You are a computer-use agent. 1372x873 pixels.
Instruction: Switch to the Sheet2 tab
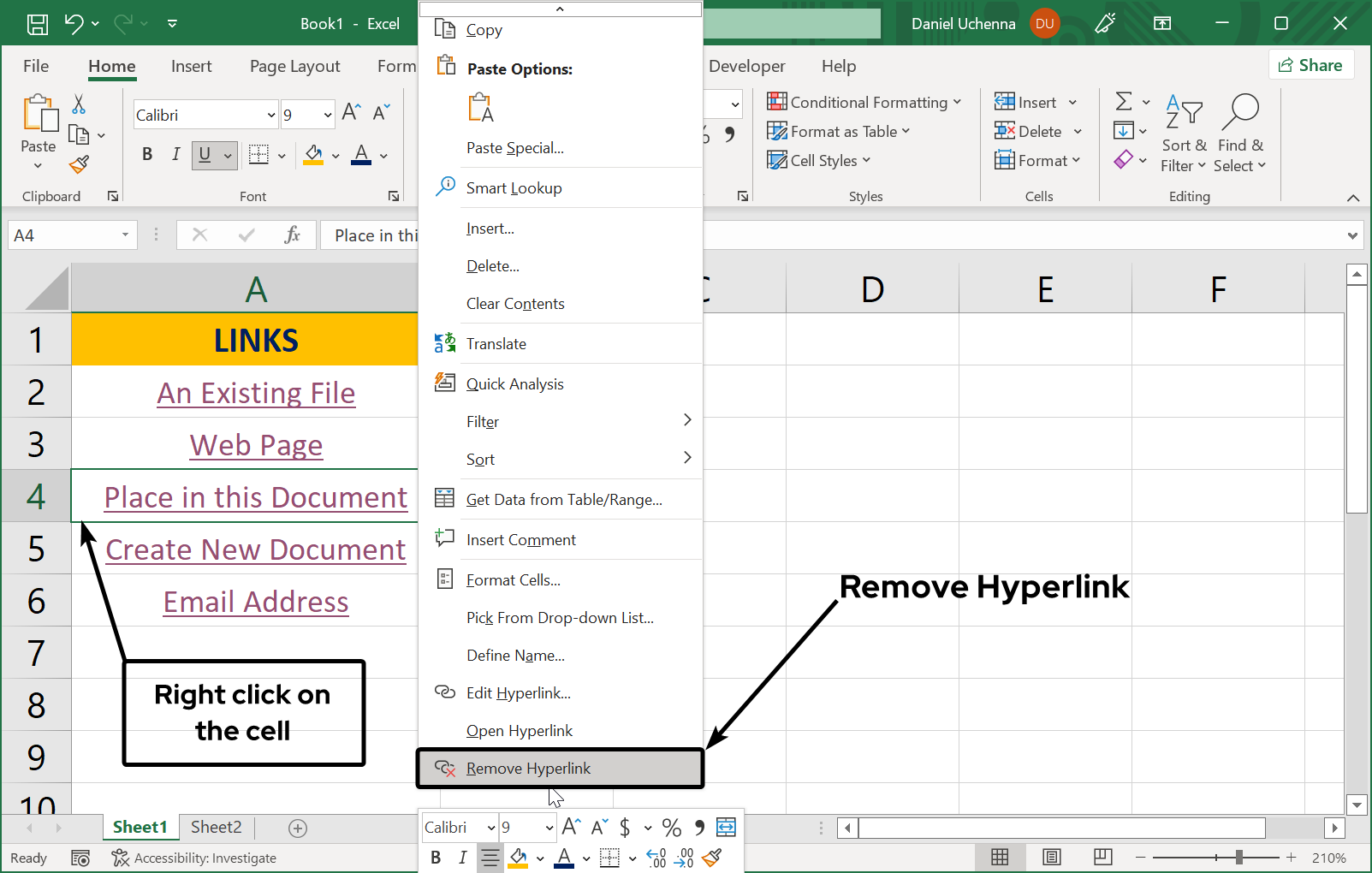216,827
